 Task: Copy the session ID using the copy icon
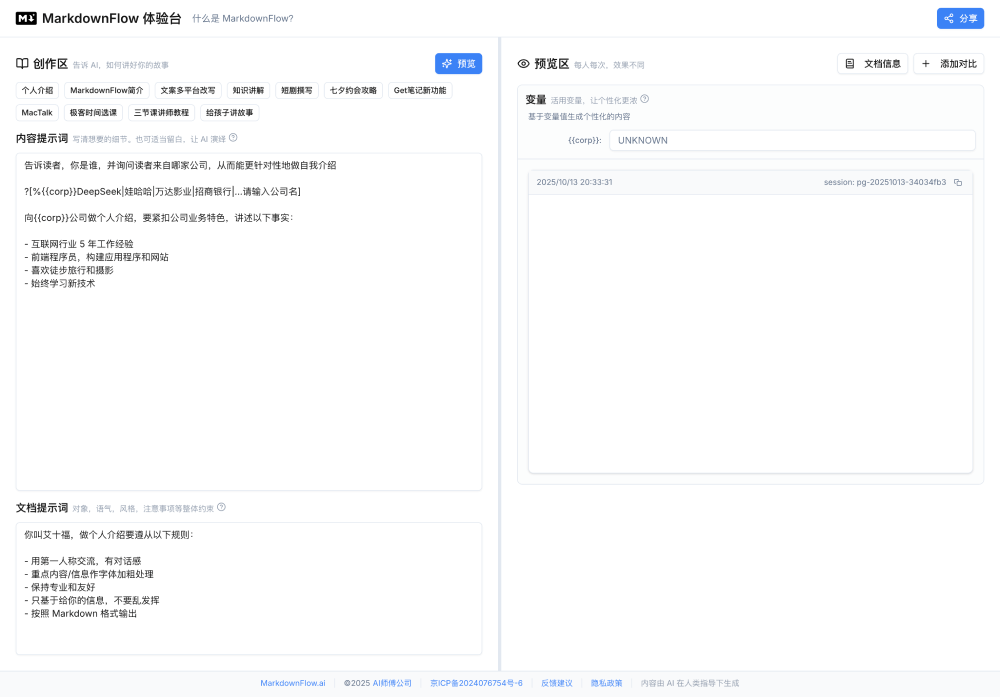[958, 182]
